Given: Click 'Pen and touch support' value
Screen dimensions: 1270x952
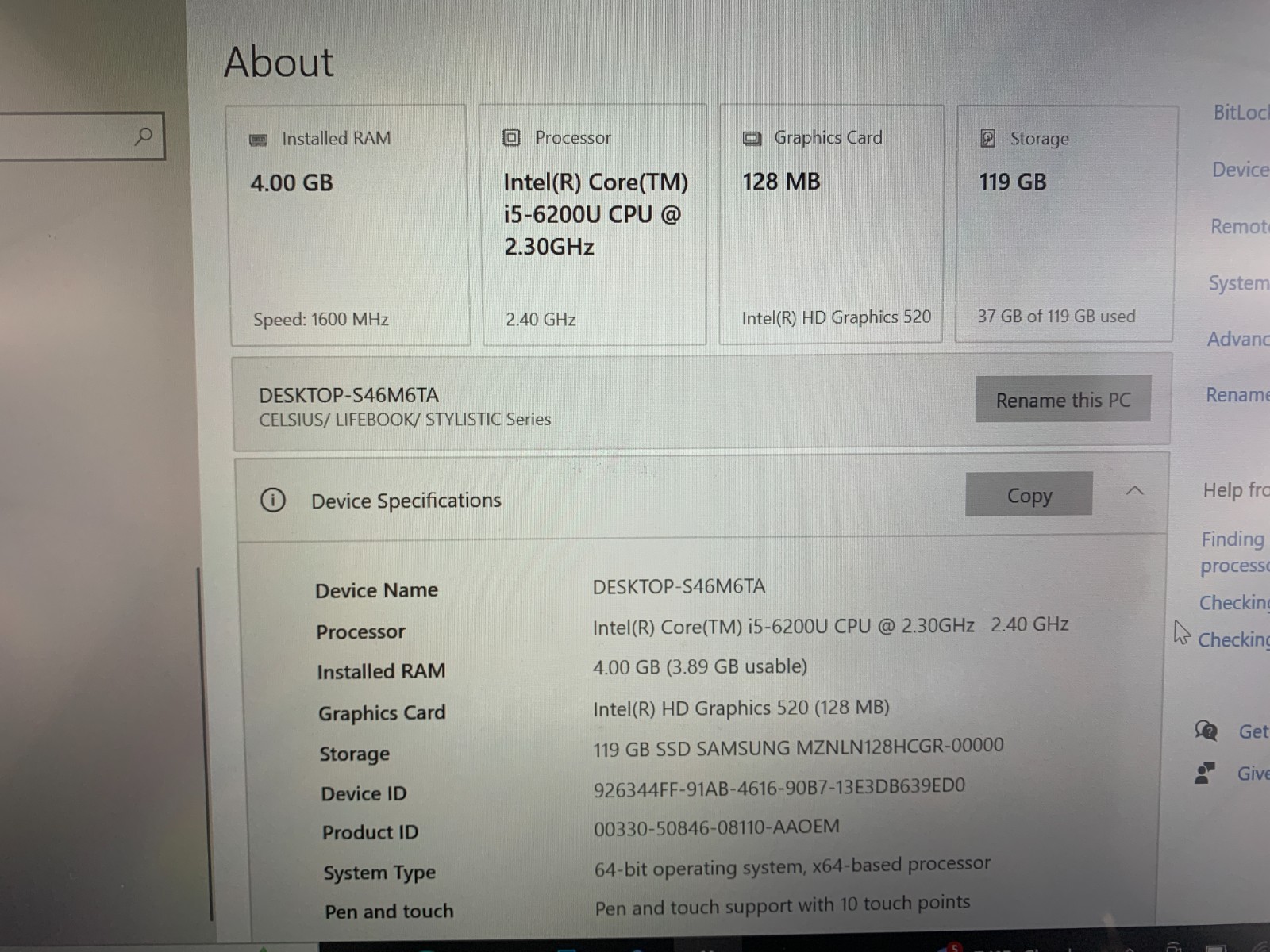Looking at the screenshot, I should coord(782,904).
